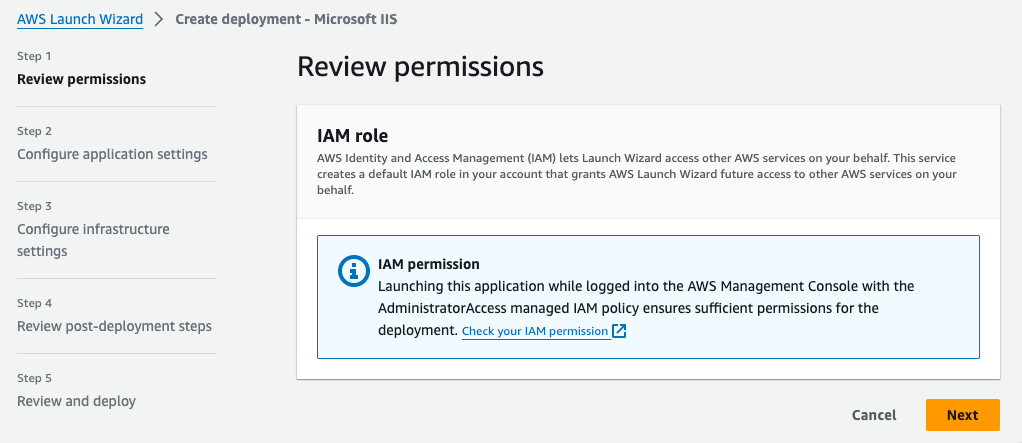This screenshot has width=1022, height=443.
Task: Click the orange Next button
Action: [963, 415]
